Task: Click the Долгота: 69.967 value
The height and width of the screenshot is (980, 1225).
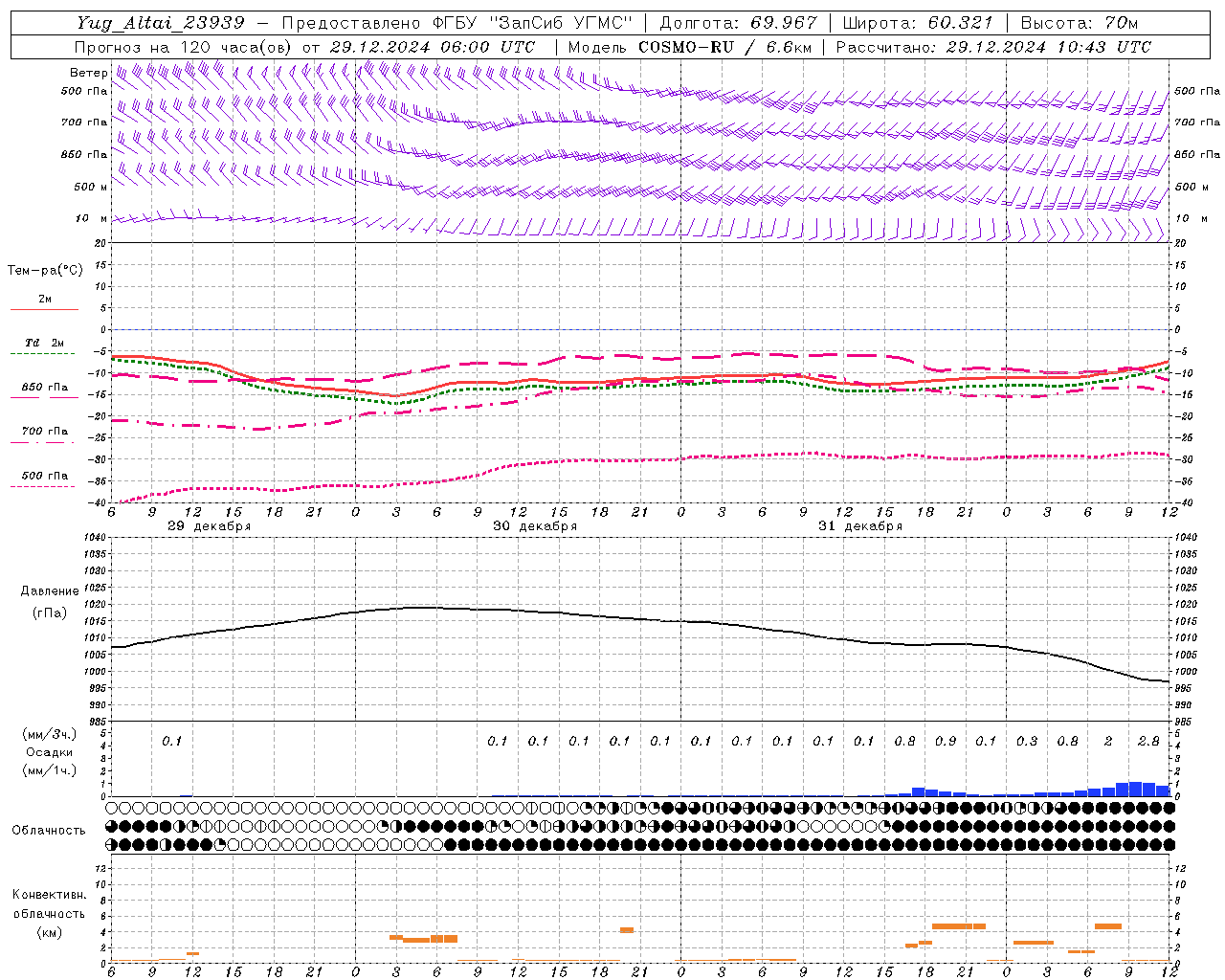Action: point(738,23)
